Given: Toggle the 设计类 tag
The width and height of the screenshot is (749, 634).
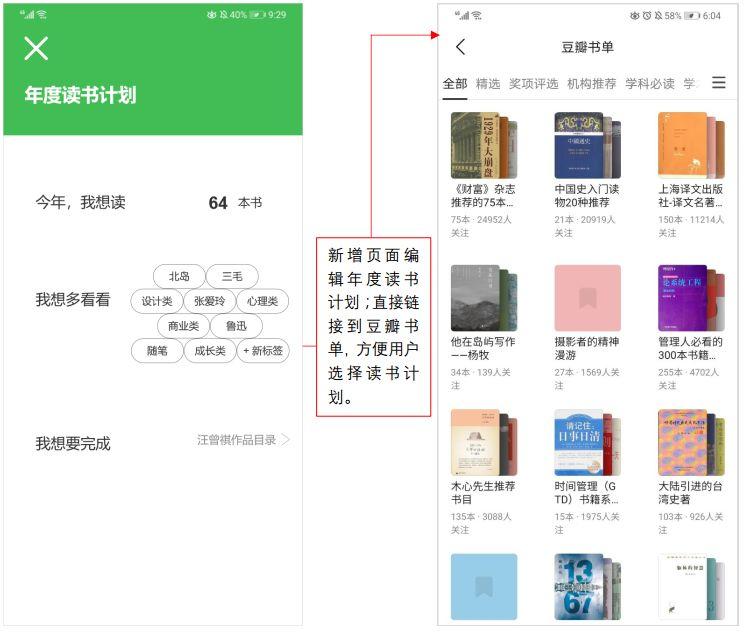Looking at the screenshot, I should coord(157,301).
